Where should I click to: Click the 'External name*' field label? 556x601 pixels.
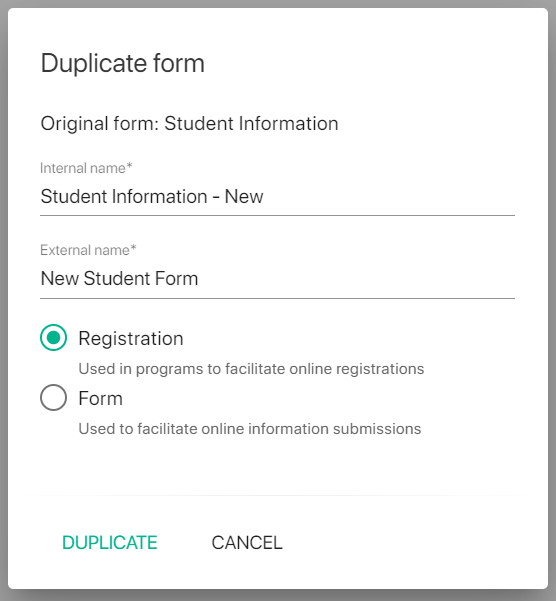[88, 250]
